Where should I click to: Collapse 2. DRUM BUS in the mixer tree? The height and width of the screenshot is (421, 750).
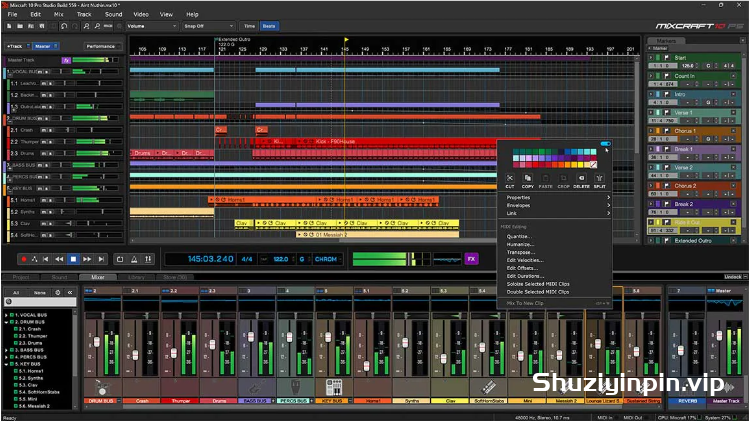pos(6,322)
